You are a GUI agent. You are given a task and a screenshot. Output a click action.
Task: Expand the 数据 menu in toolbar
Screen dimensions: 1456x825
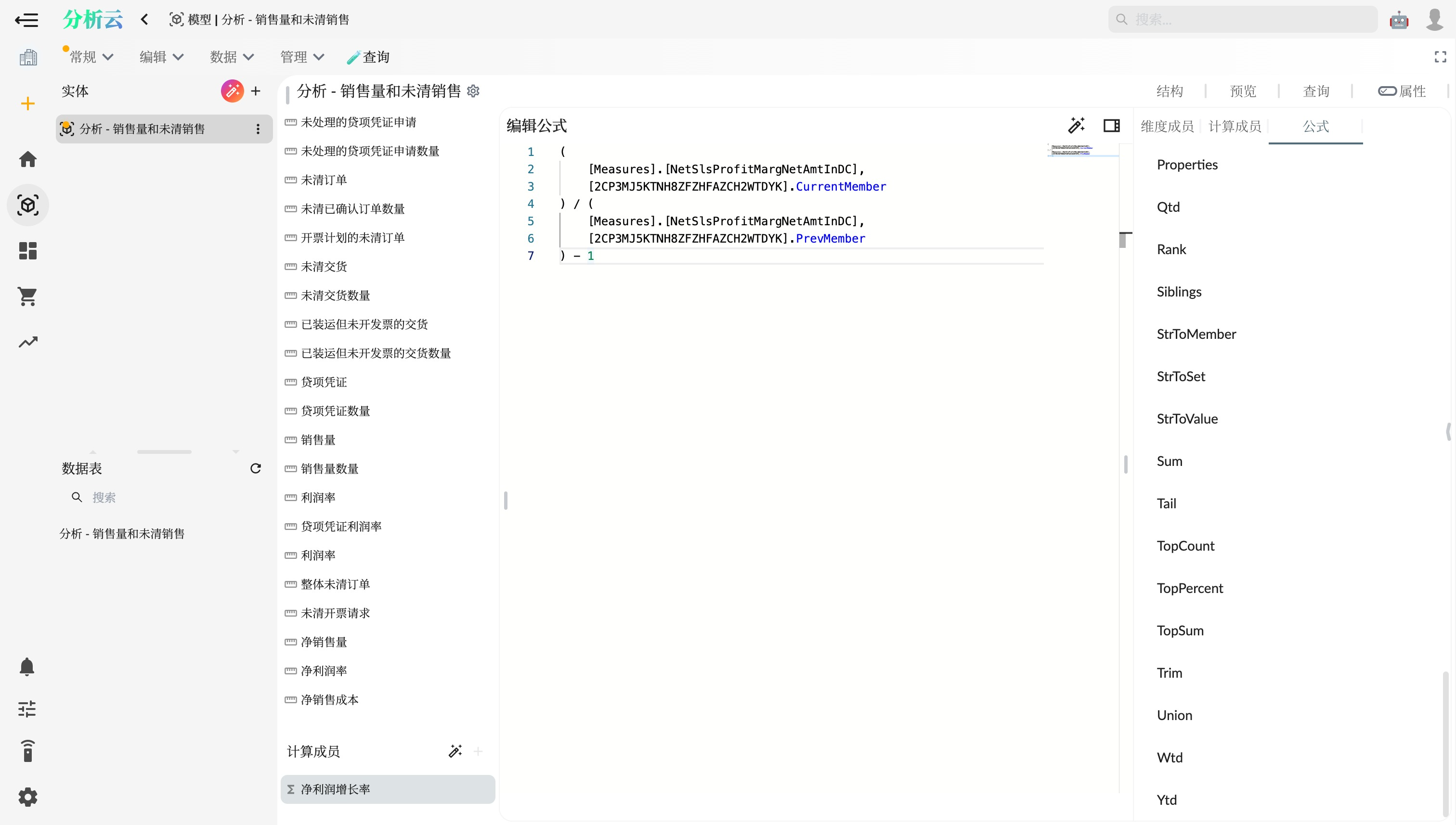click(231, 57)
